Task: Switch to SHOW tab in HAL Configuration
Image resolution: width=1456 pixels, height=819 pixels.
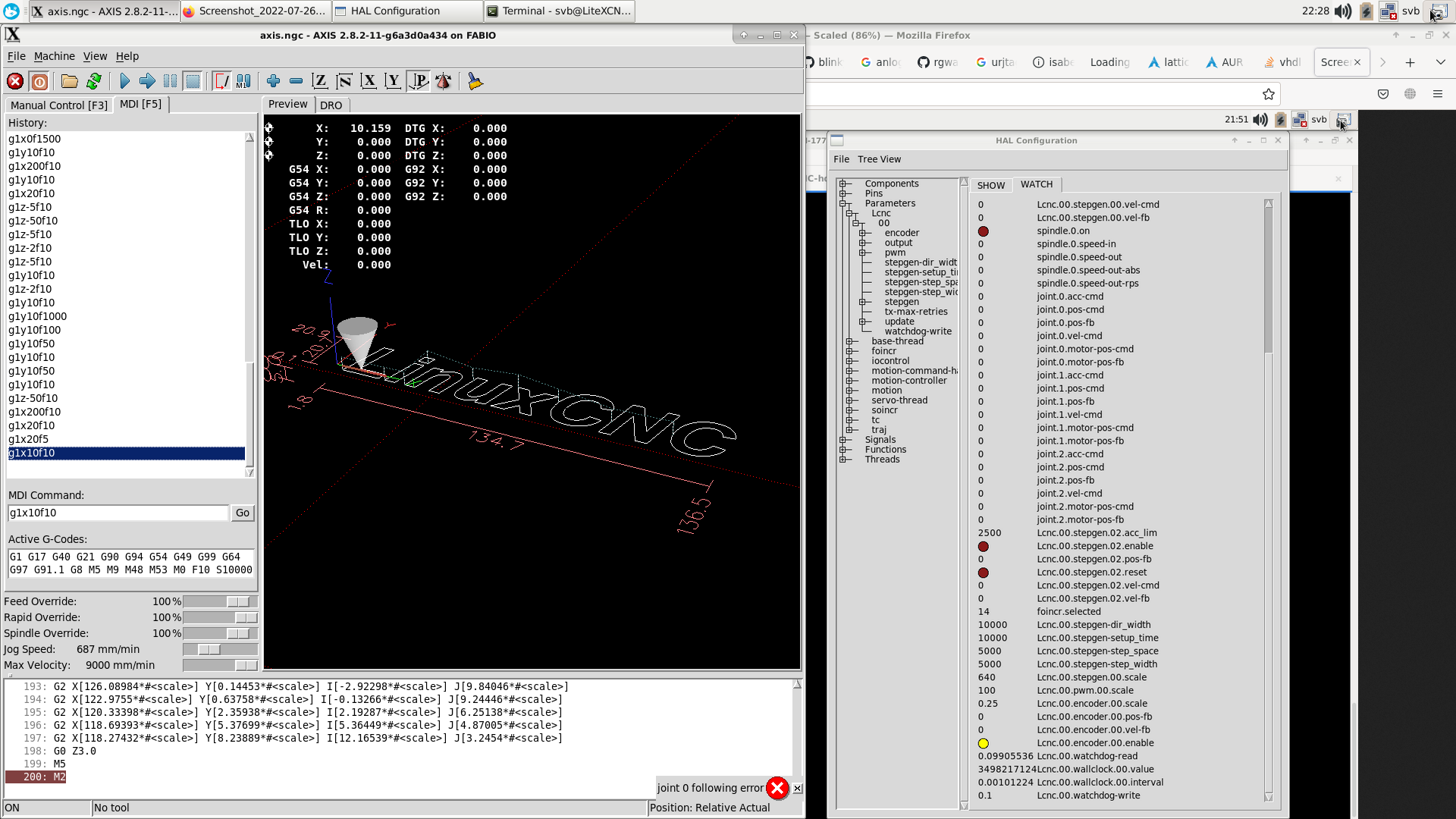Action: [x=990, y=185]
